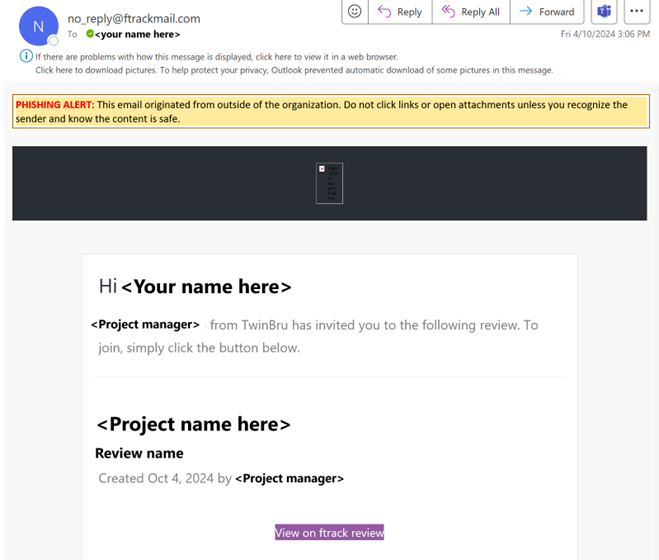659x560 pixels.
Task: Click the 'Hi <Your name here>' heading
Action: [195, 287]
